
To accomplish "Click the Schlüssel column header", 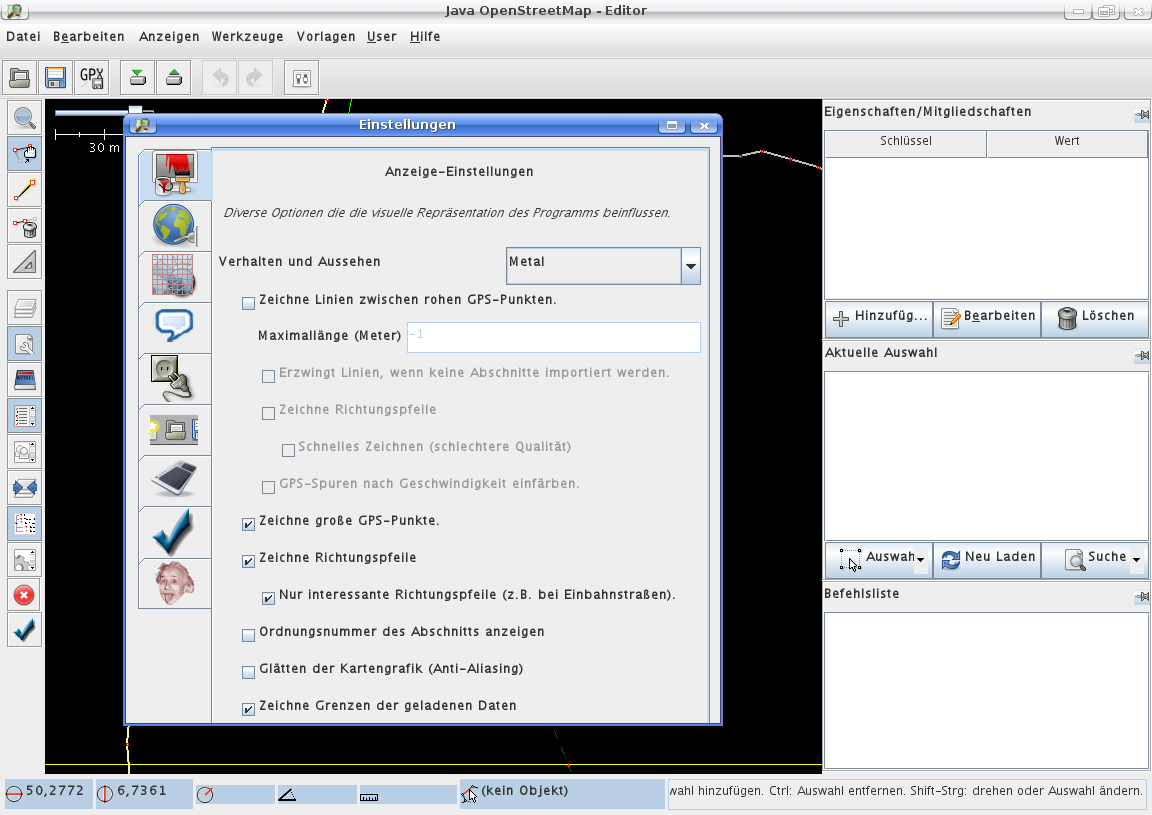I will [x=906, y=141].
